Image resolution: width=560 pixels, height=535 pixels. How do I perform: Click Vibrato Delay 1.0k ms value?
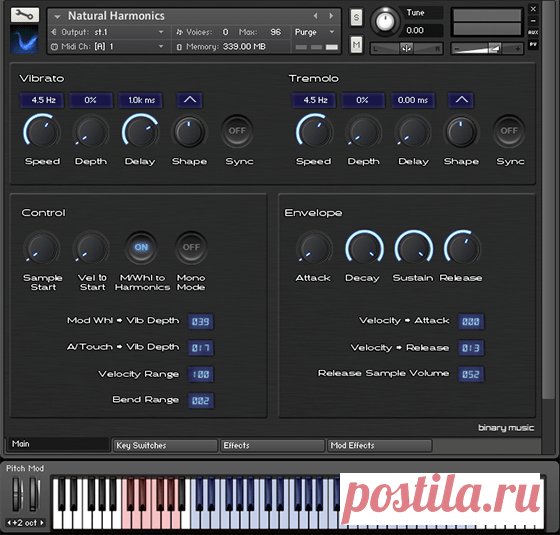140,100
